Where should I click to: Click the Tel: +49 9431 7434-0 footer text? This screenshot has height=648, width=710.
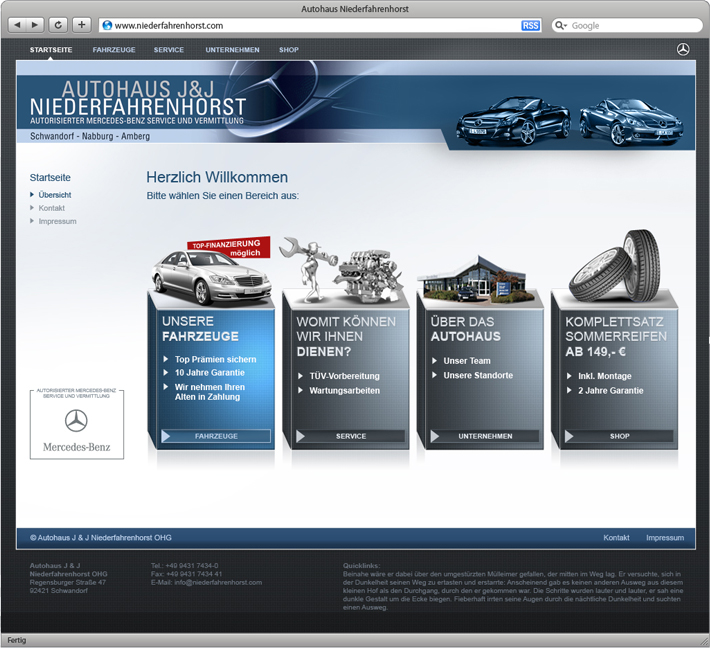pos(184,566)
